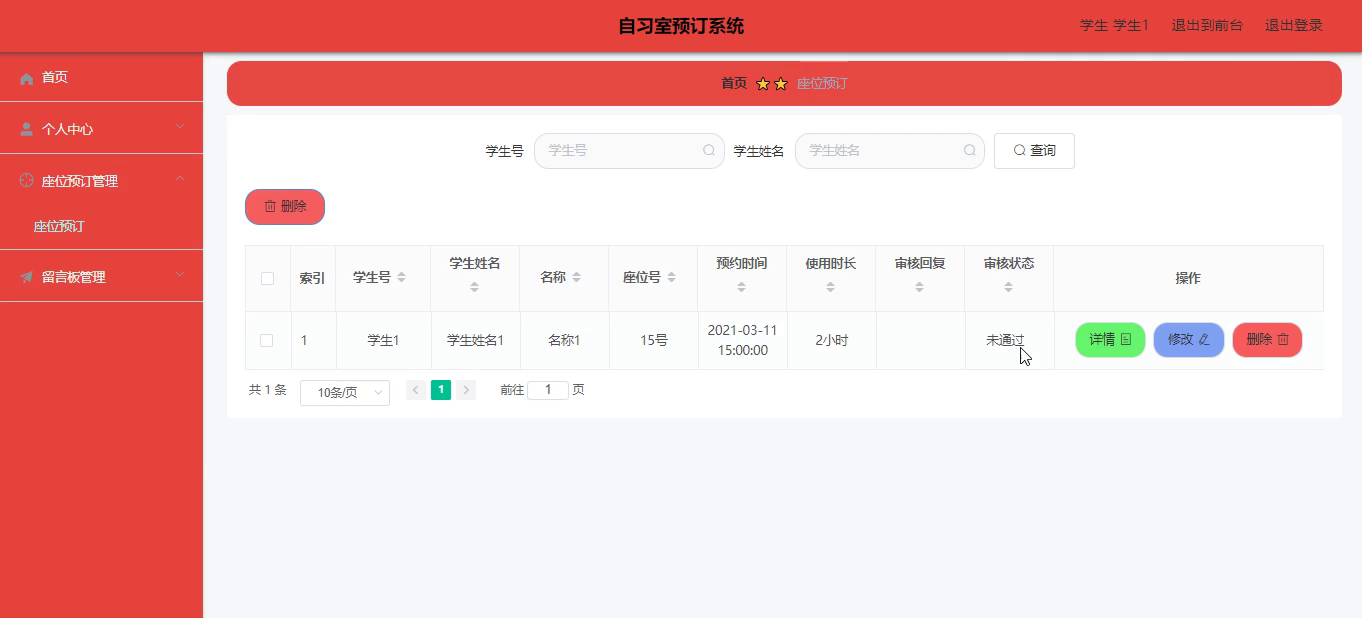Viewport: 1362px width, 618px height.
Task: Open 详情 for the 学生1 row
Action: [1110, 340]
